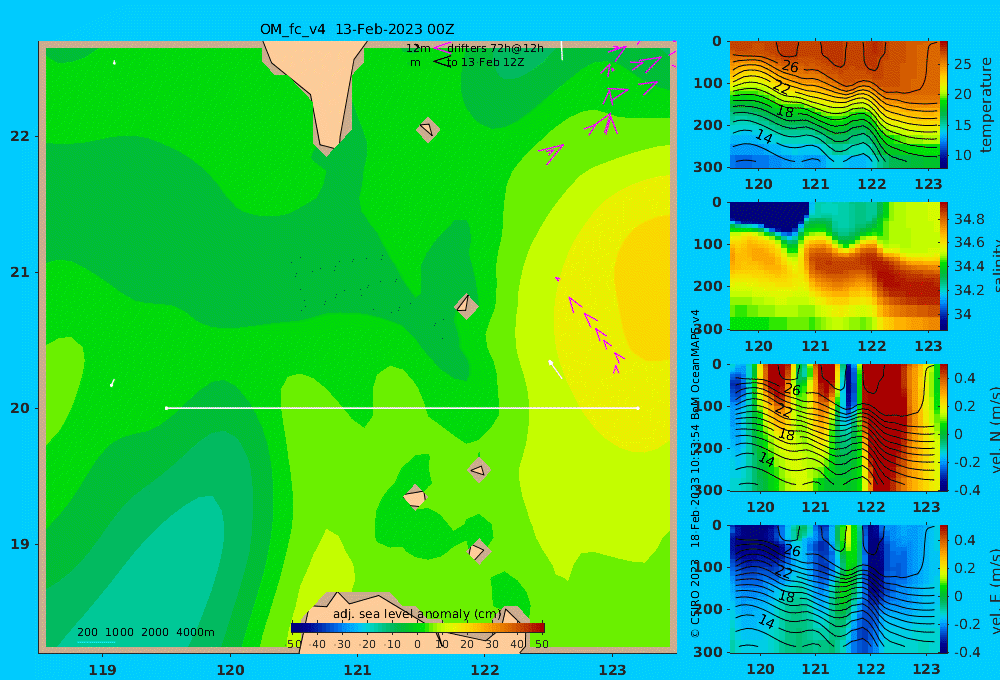Click contour label 14 in temperature panel

(x=764, y=136)
